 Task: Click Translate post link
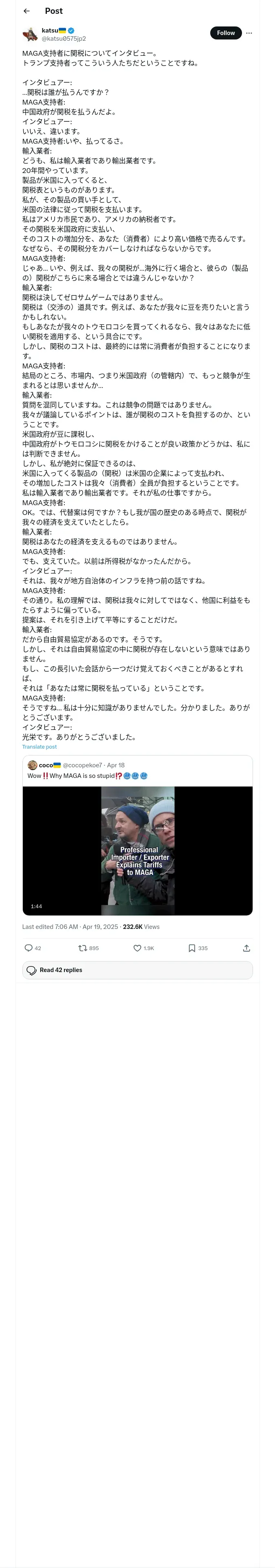(x=40, y=747)
